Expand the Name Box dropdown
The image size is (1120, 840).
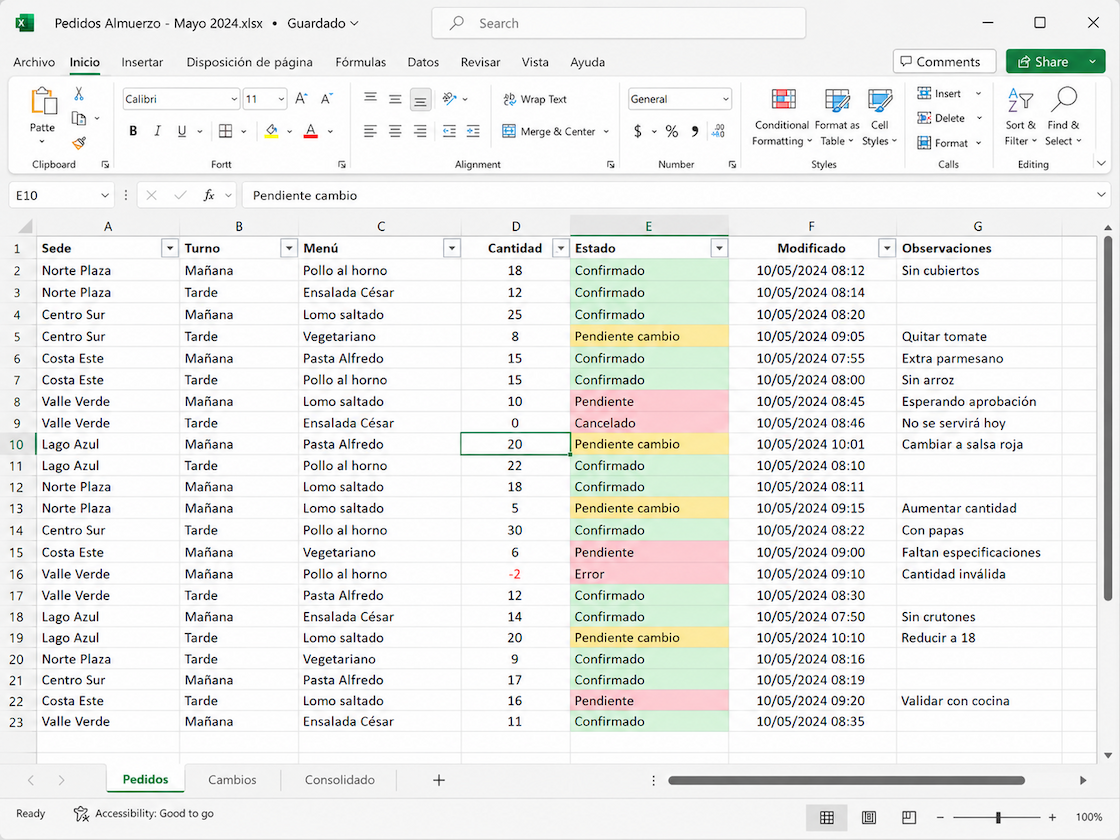pyautogui.click(x=105, y=196)
